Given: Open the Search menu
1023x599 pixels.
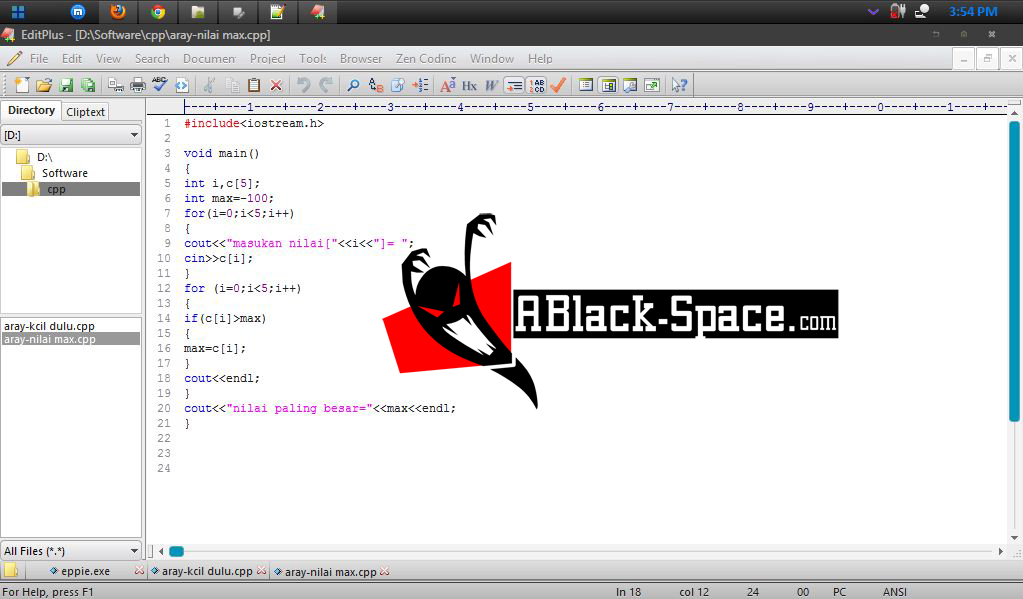Looking at the screenshot, I should [152, 59].
